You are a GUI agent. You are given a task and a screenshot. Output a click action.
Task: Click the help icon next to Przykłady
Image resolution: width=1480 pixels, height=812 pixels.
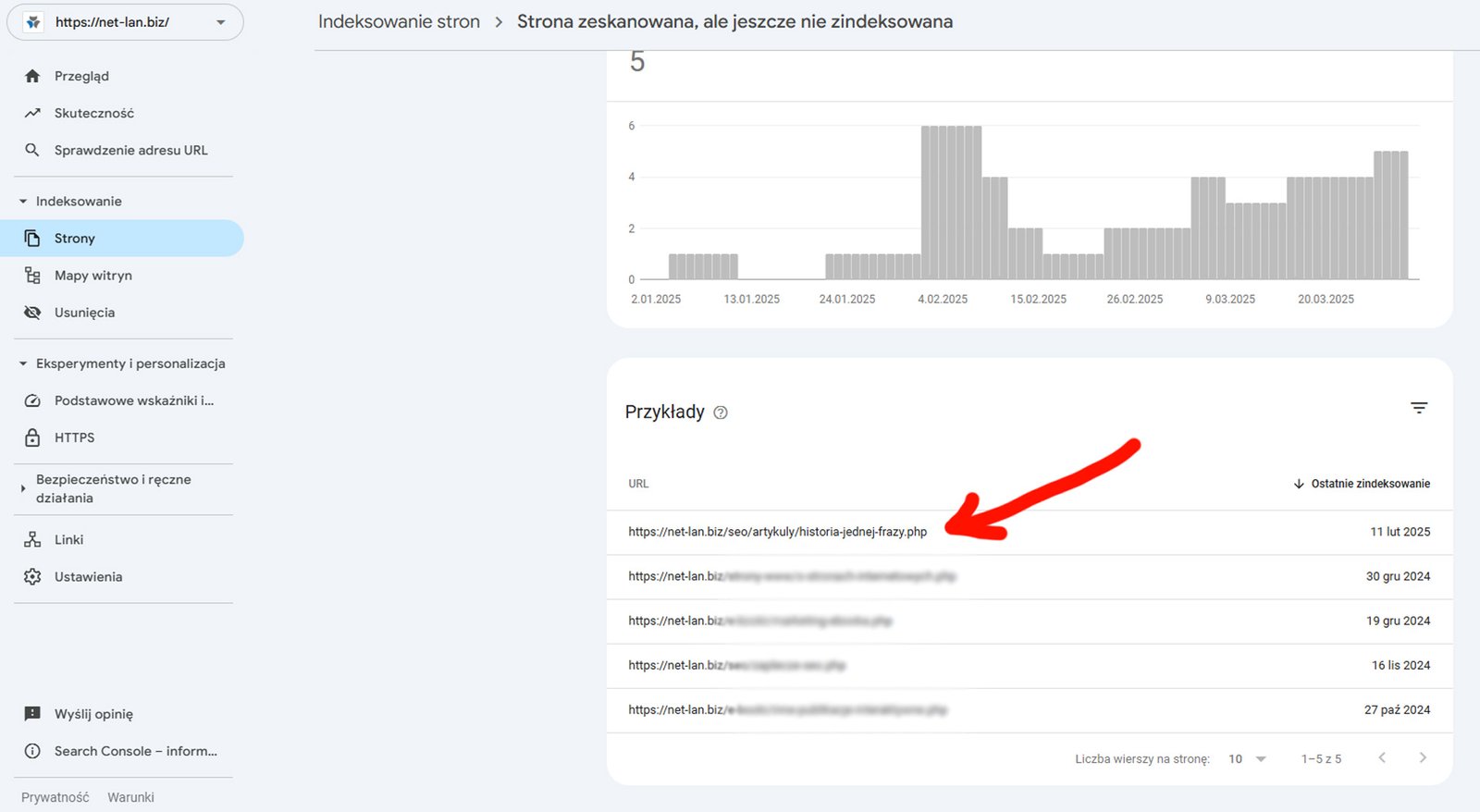[x=721, y=412]
